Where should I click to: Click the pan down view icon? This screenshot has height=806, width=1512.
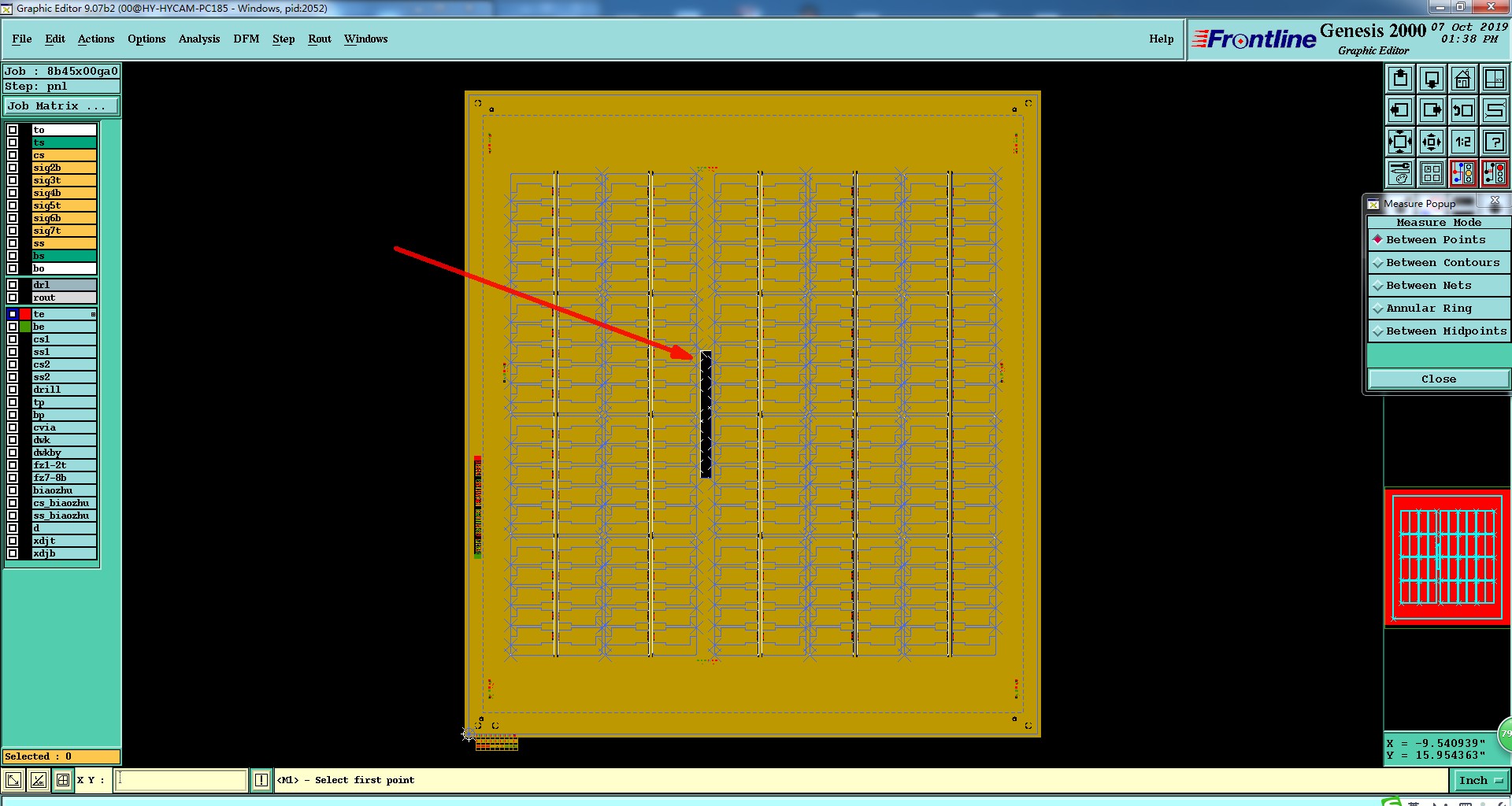[x=1432, y=79]
